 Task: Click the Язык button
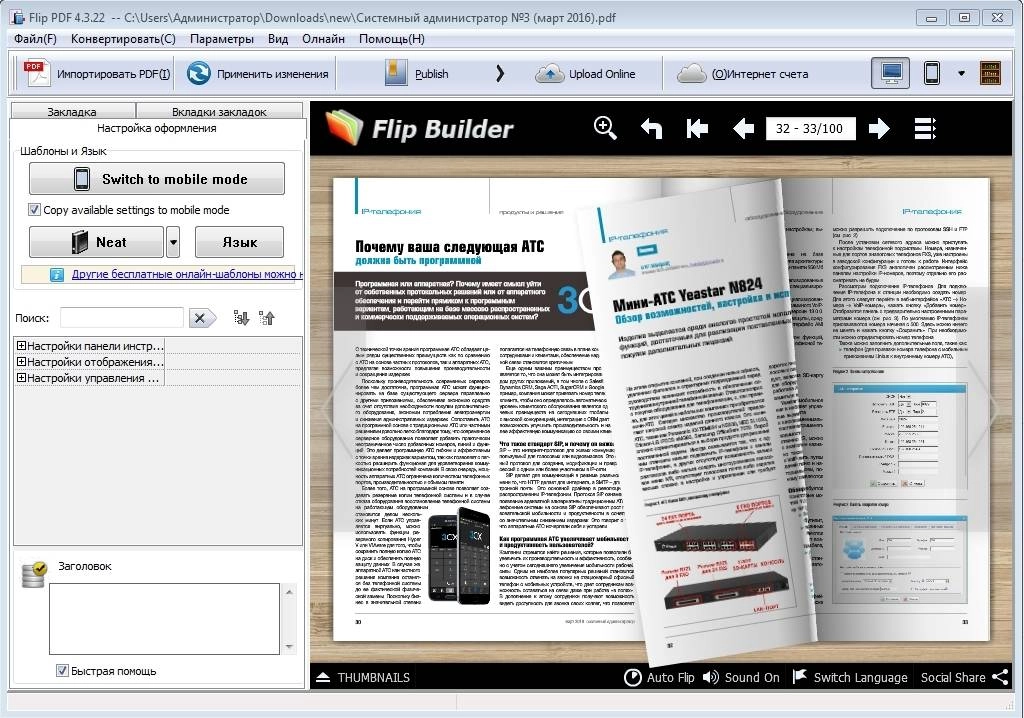(239, 242)
